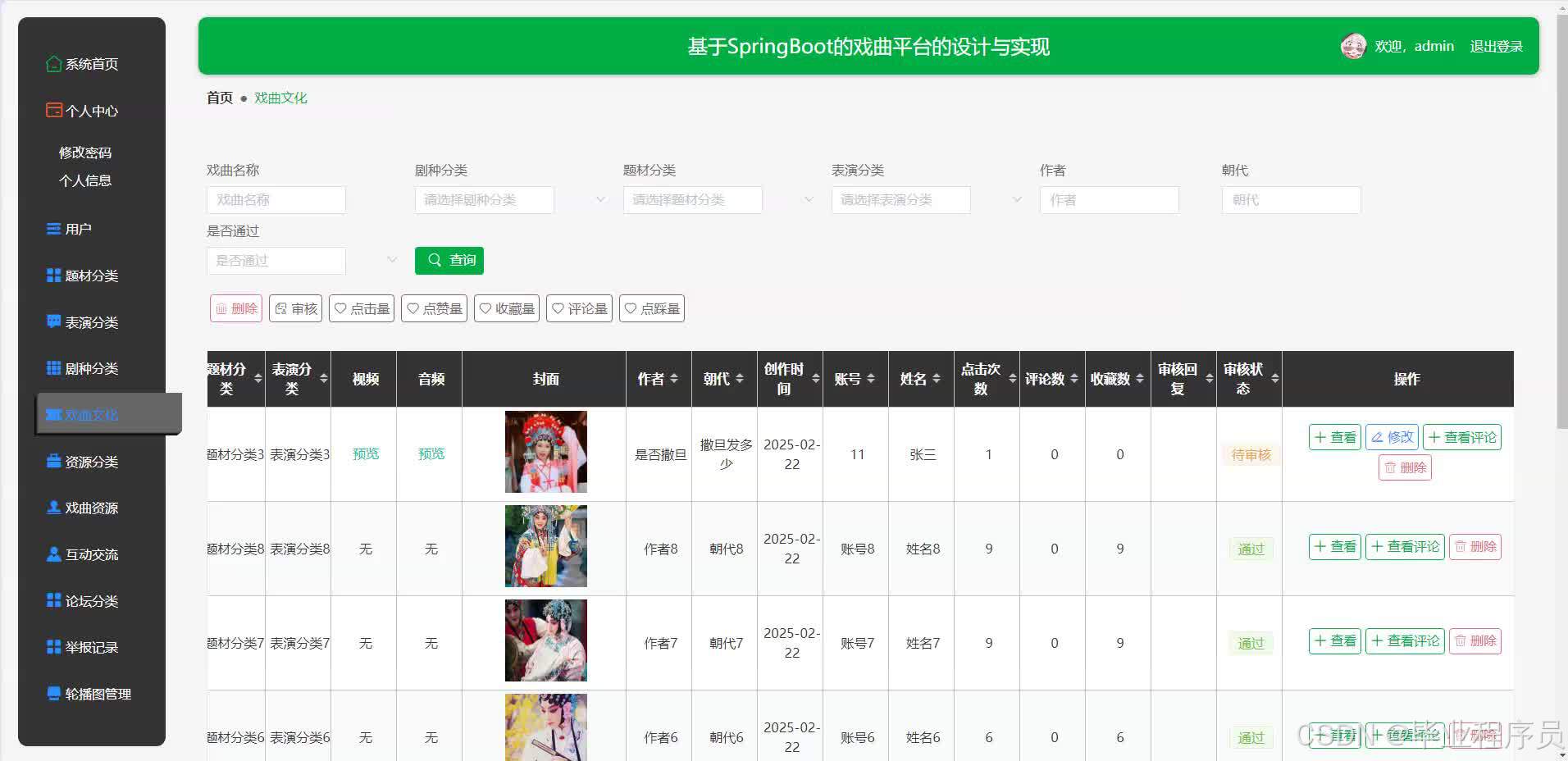Click the 表演分类 sidebar icon
Image resolution: width=1568 pixels, height=761 pixels.
click(53, 321)
